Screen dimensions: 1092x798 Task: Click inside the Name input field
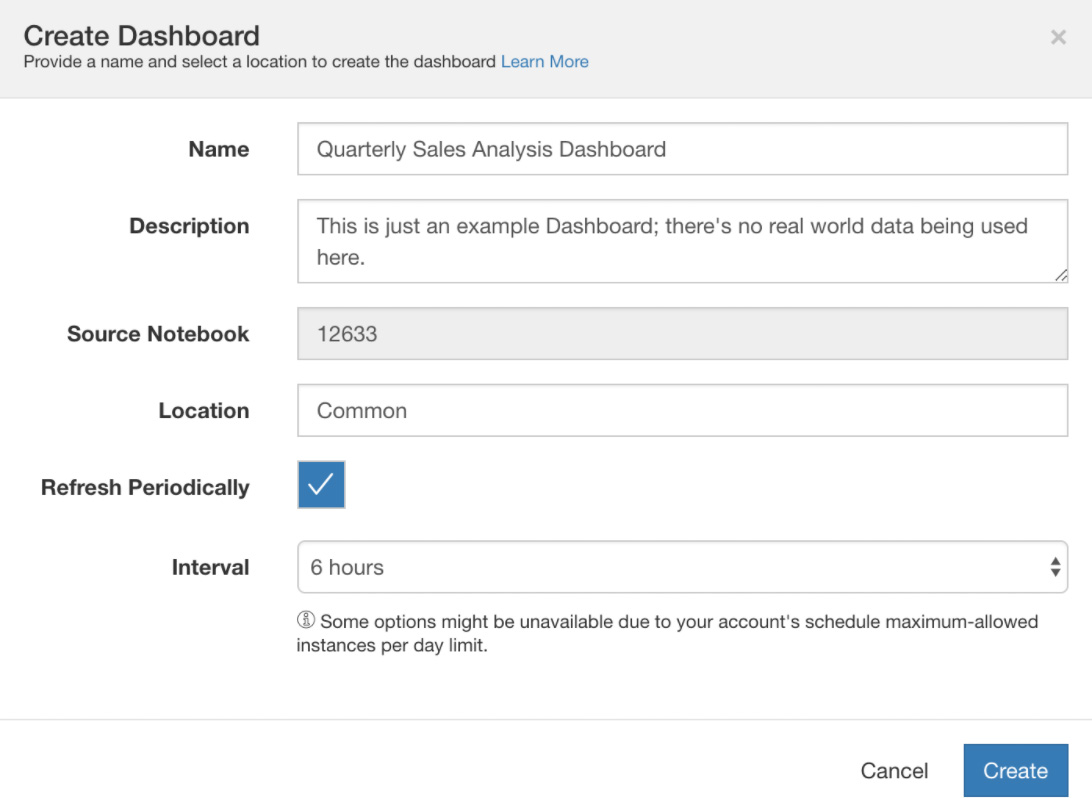click(x=683, y=150)
